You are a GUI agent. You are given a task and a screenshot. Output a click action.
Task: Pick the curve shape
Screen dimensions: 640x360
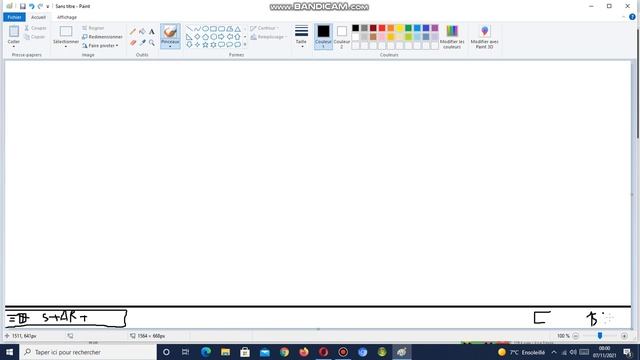pyautogui.click(x=197, y=29)
